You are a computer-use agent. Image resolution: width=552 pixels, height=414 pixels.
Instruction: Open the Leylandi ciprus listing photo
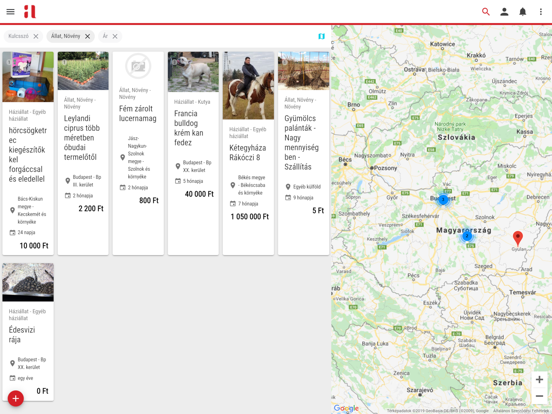[x=83, y=71]
